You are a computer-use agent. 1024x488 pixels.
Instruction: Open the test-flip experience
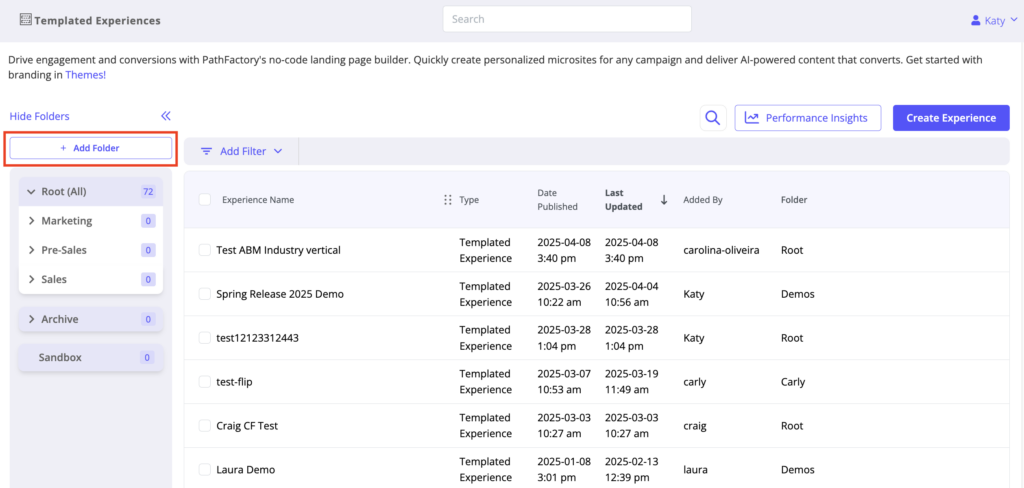coord(234,382)
